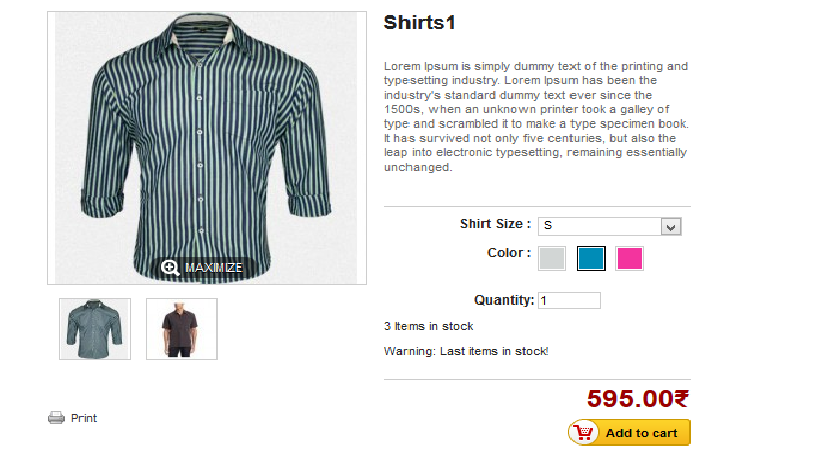Click the Shirts1 product title

click(x=419, y=22)
